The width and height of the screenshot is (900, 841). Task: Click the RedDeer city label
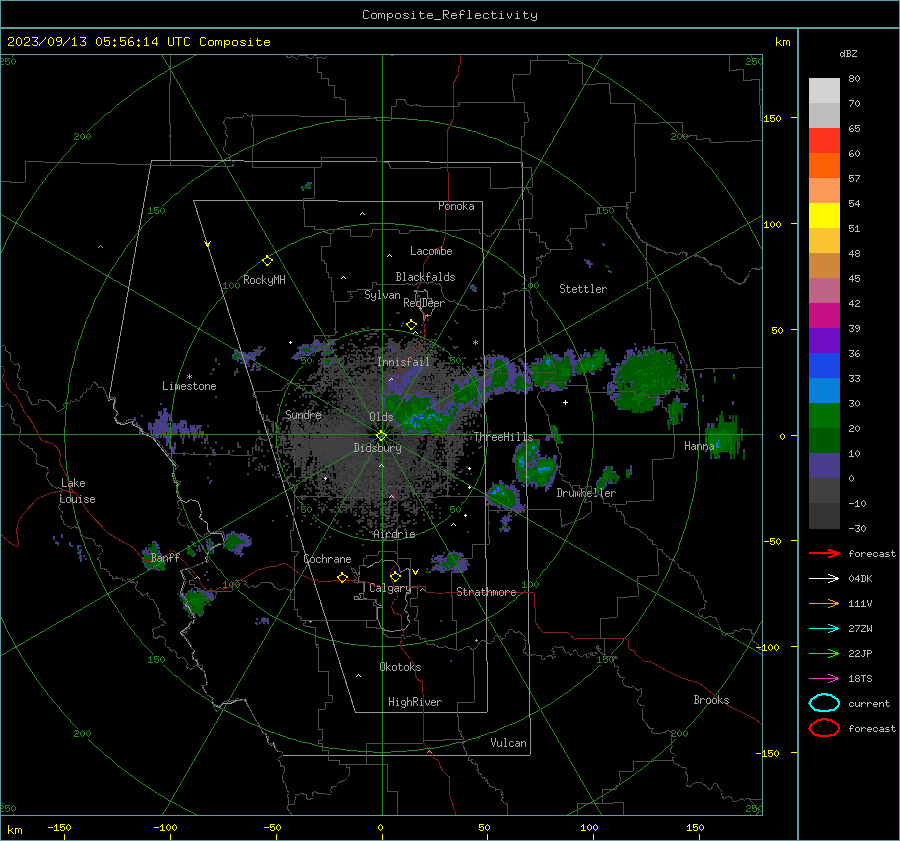[424, 303]
